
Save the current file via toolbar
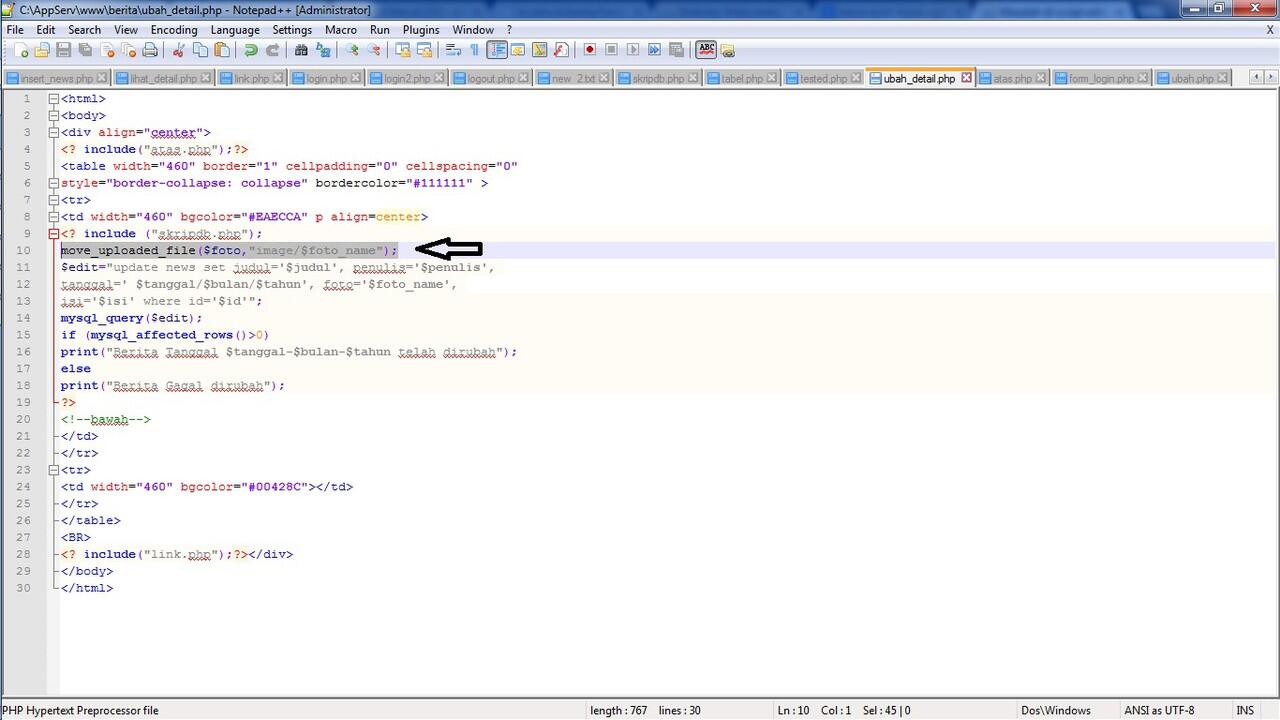coord(63,50)
